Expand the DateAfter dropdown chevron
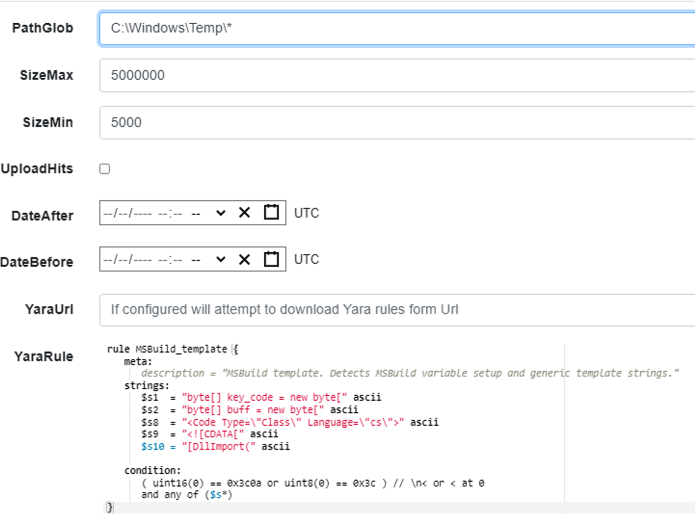695x524 pixels. [220, 213]
